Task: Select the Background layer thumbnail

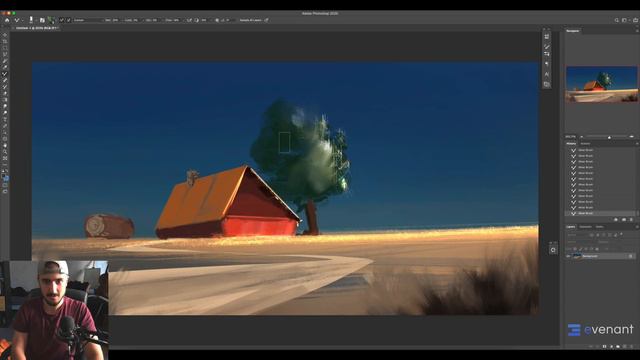Action: point(578,256)
